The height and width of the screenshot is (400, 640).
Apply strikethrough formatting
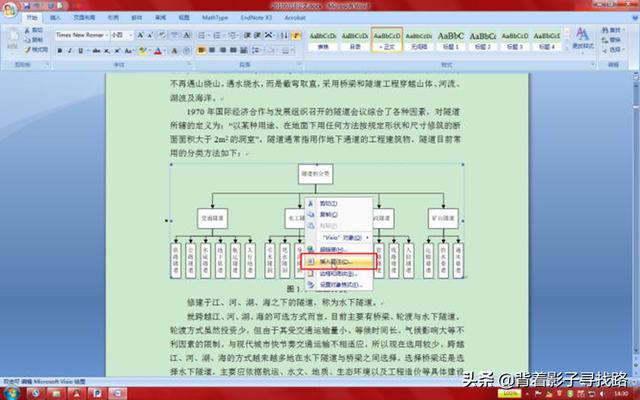[96, 51]
